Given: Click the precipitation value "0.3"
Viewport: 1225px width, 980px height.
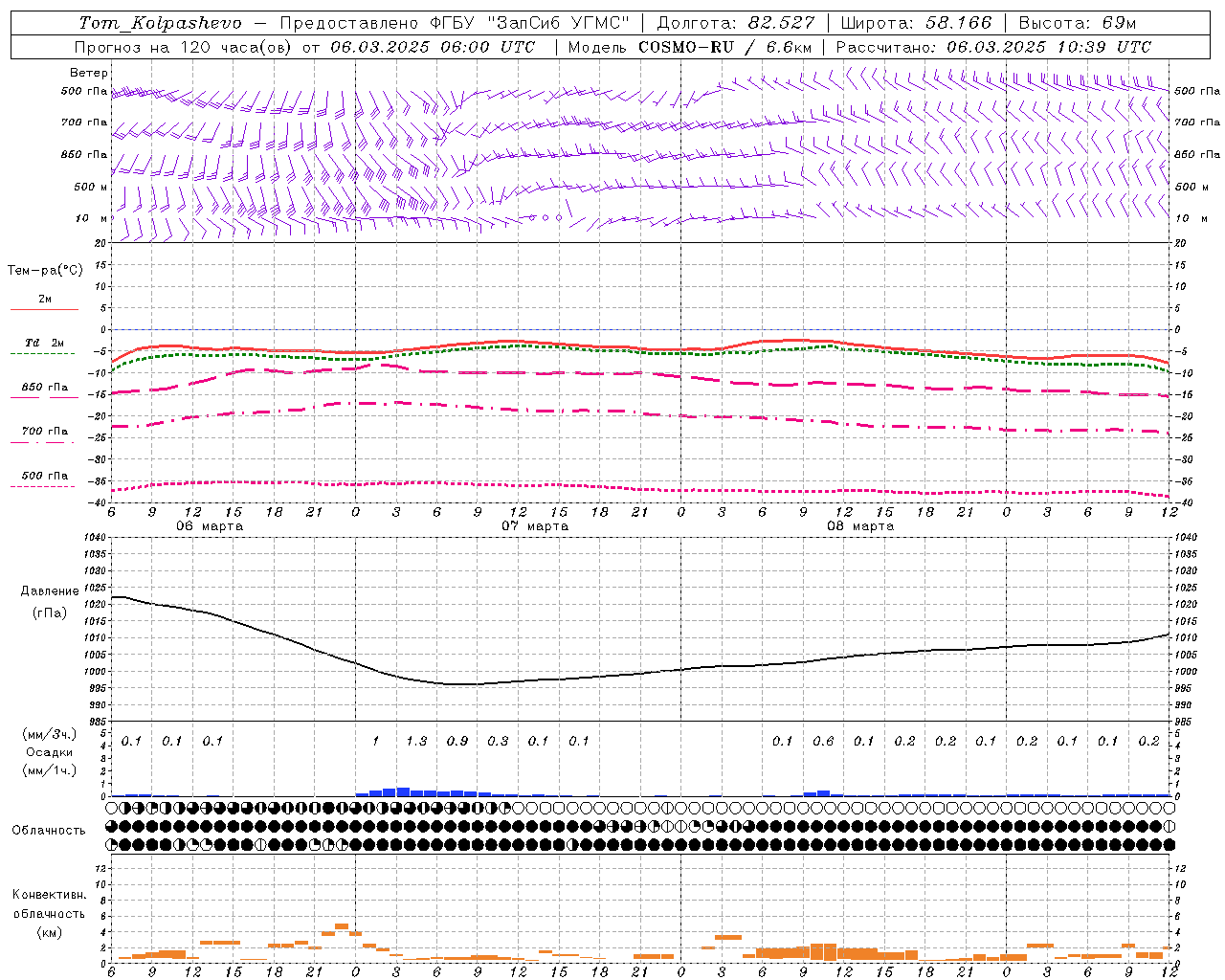Looking at the screenshot, I should [x=498, y=742].
